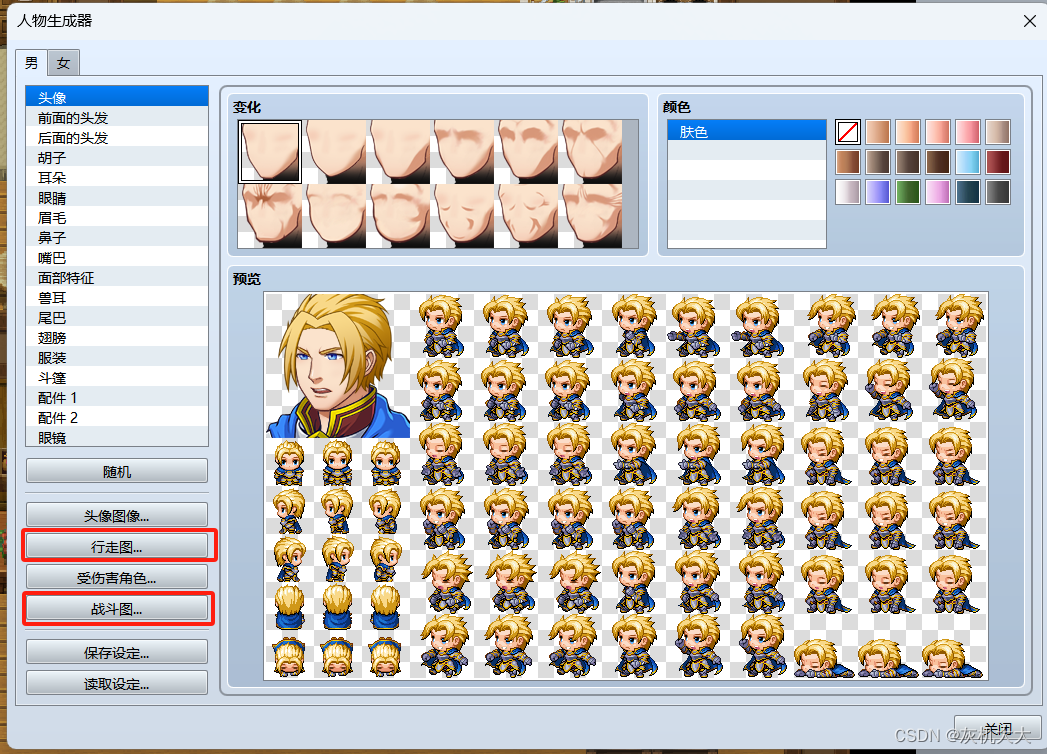1047x754 pixels.
Task: Choose the green swatch
Action: tap(908, 192)
